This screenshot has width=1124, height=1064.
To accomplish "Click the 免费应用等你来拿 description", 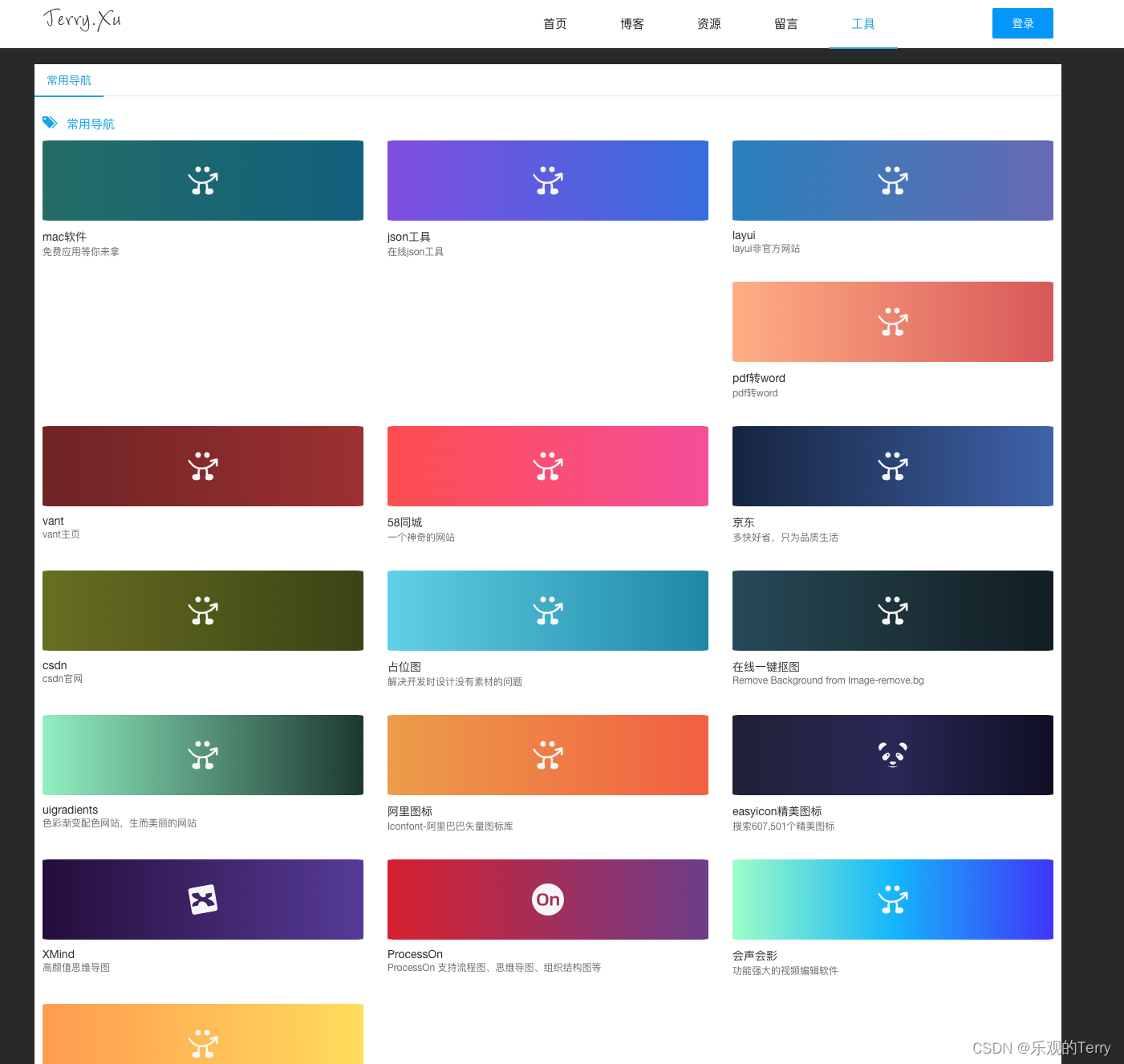I will pyautogui.click(x=81, y=252).
